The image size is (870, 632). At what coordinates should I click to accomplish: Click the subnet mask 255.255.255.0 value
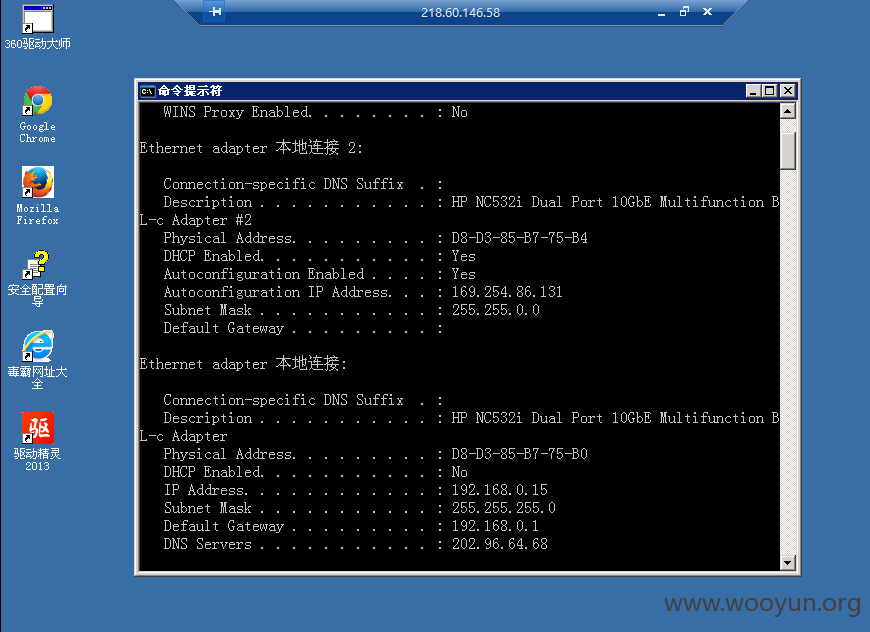[x=503, y=508]
